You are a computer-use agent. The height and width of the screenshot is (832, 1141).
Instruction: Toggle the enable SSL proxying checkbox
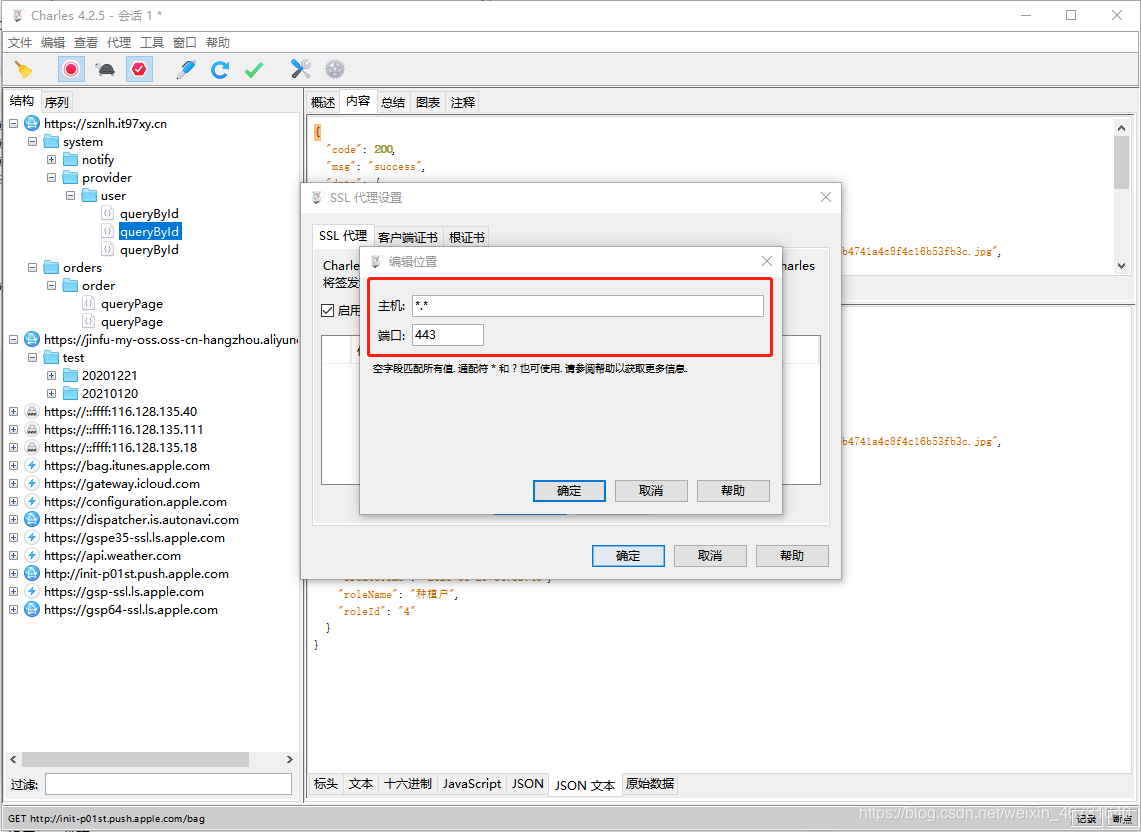pyautogui.click(x=327, y=311)
